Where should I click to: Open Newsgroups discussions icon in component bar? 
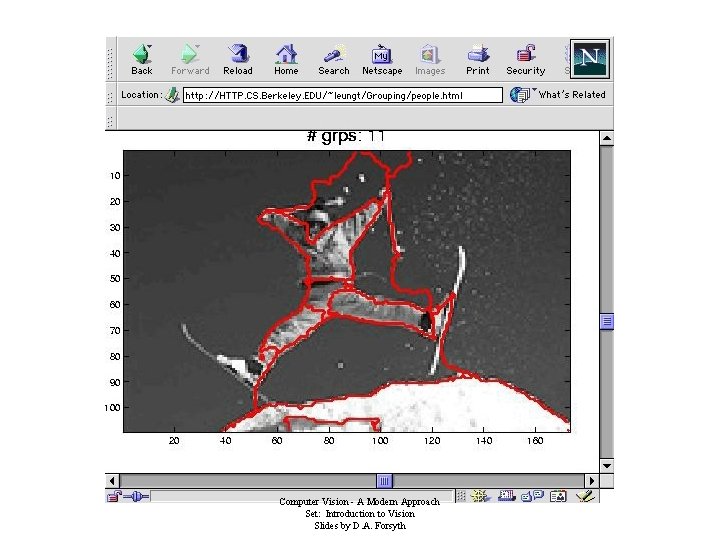tap(533, 496)
